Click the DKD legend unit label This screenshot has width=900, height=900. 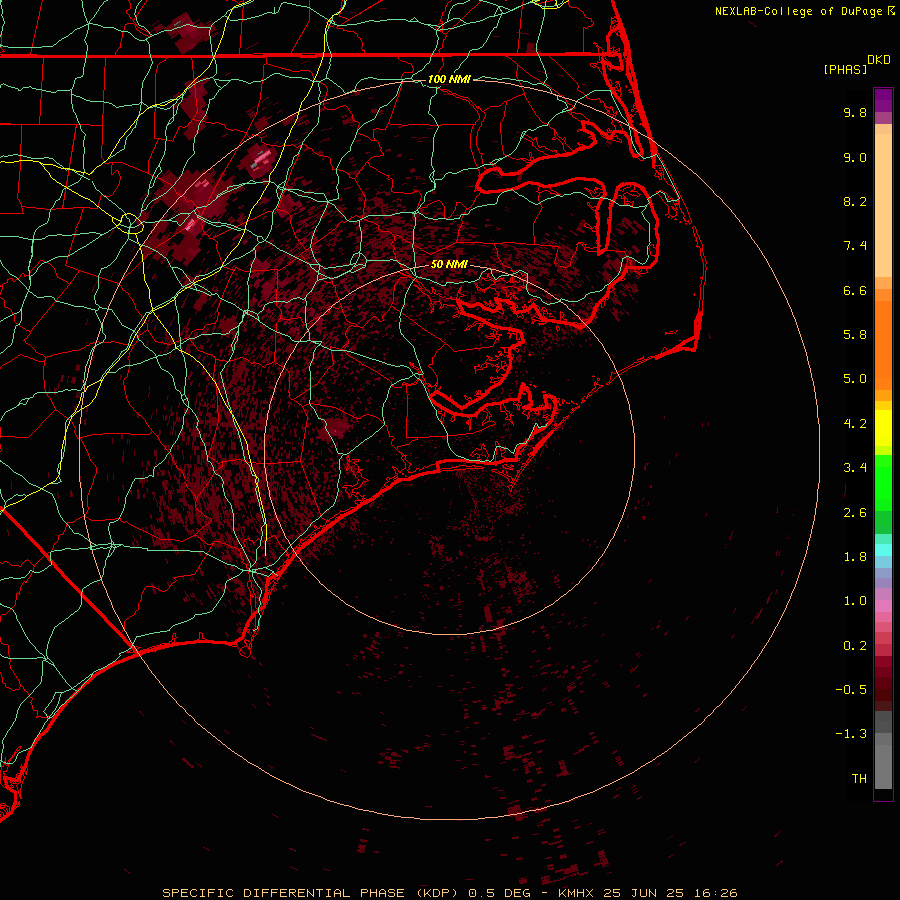[x=878, y=60]
